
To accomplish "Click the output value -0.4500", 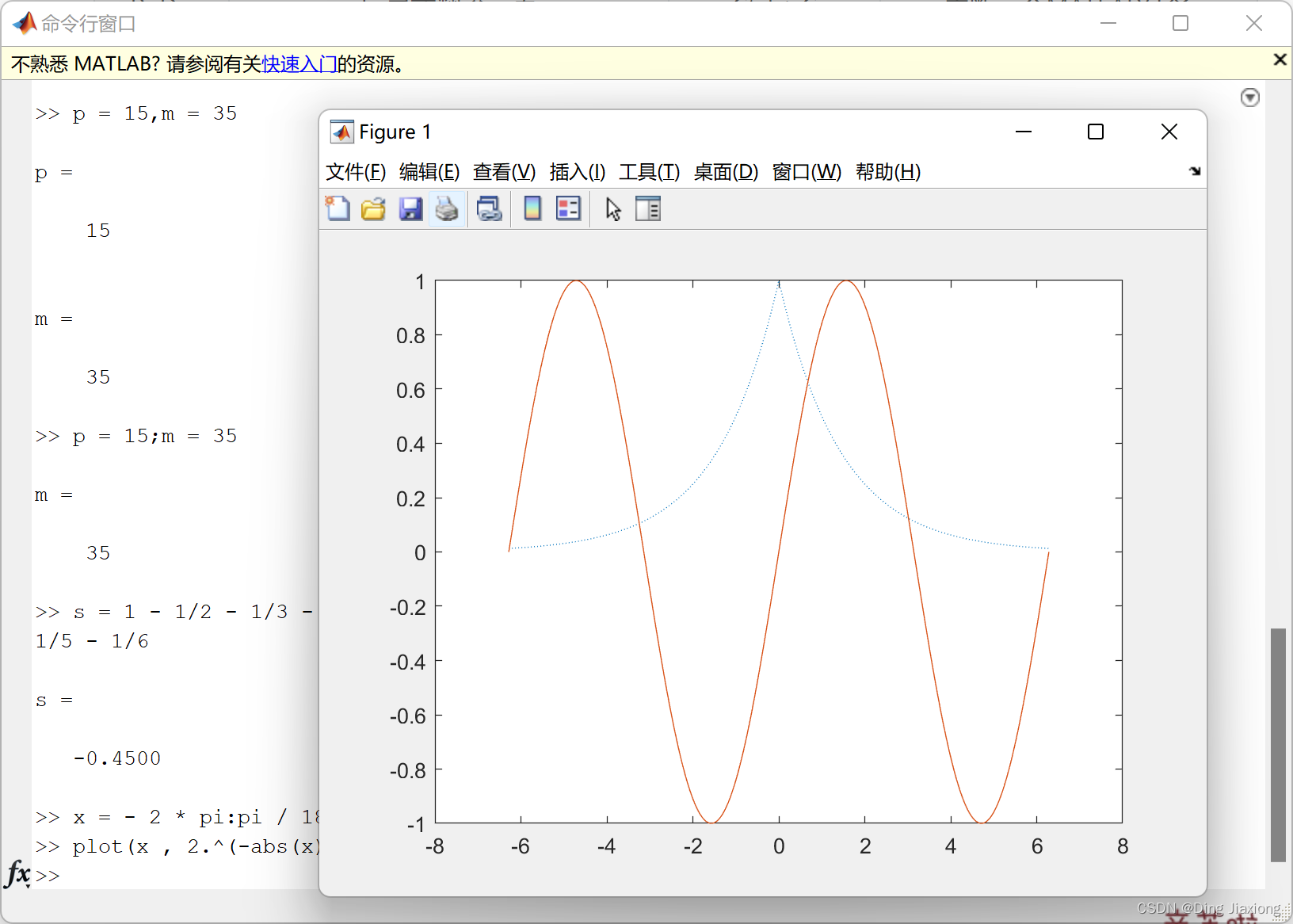I will tap(117, 758).
